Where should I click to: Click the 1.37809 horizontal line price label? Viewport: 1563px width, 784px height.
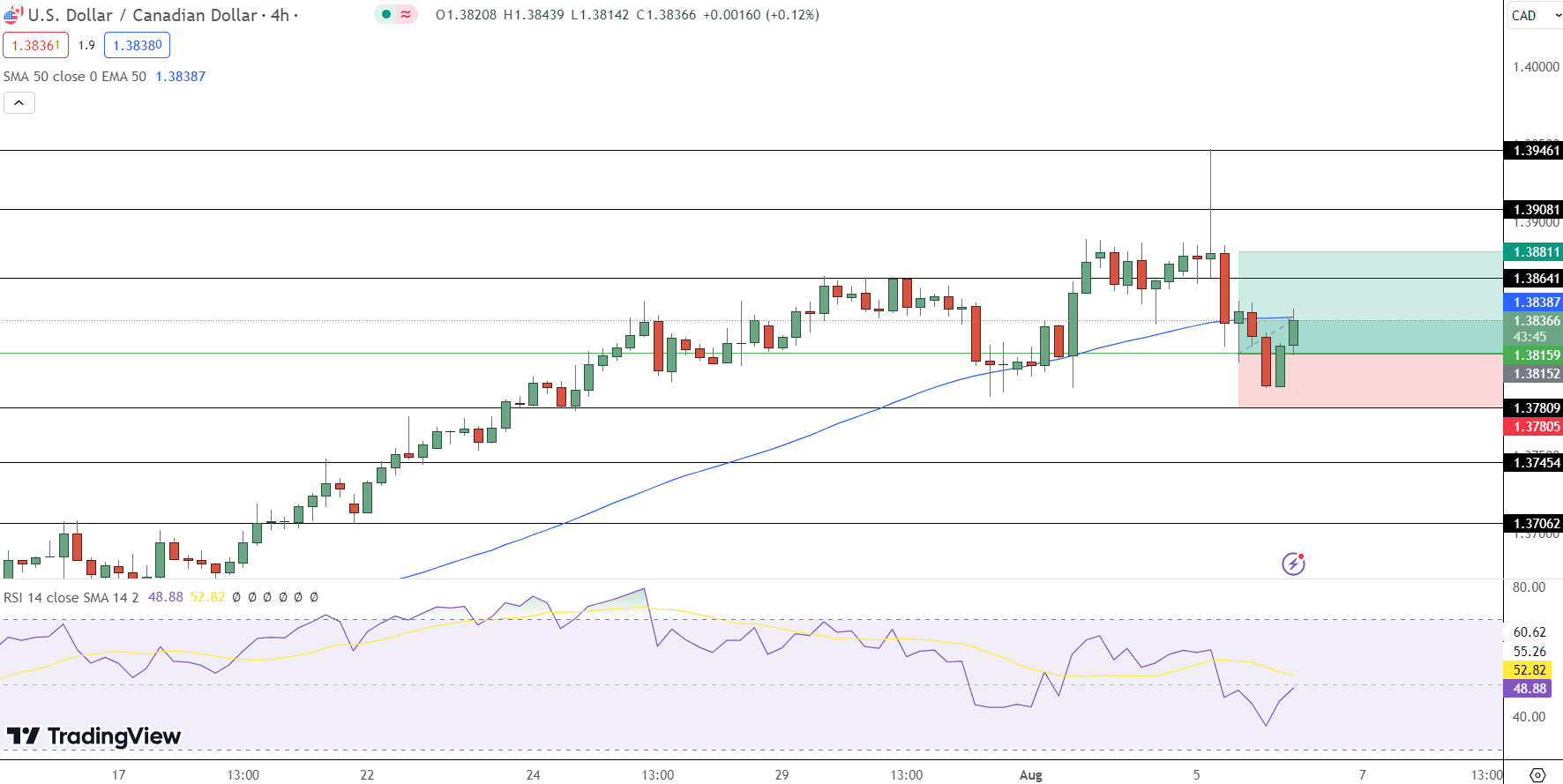(x=1533, y=408)
